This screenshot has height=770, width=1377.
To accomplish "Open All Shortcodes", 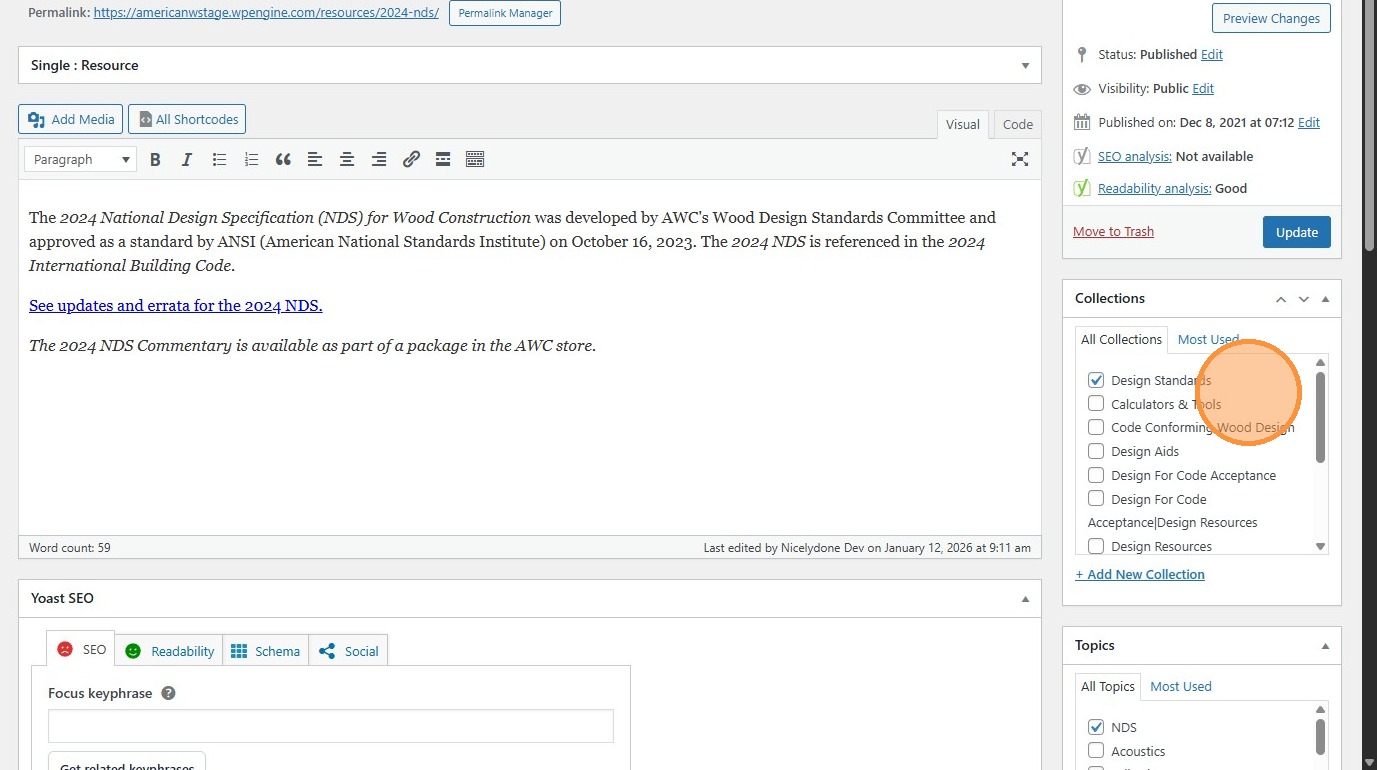I will [x=187, y=119].
